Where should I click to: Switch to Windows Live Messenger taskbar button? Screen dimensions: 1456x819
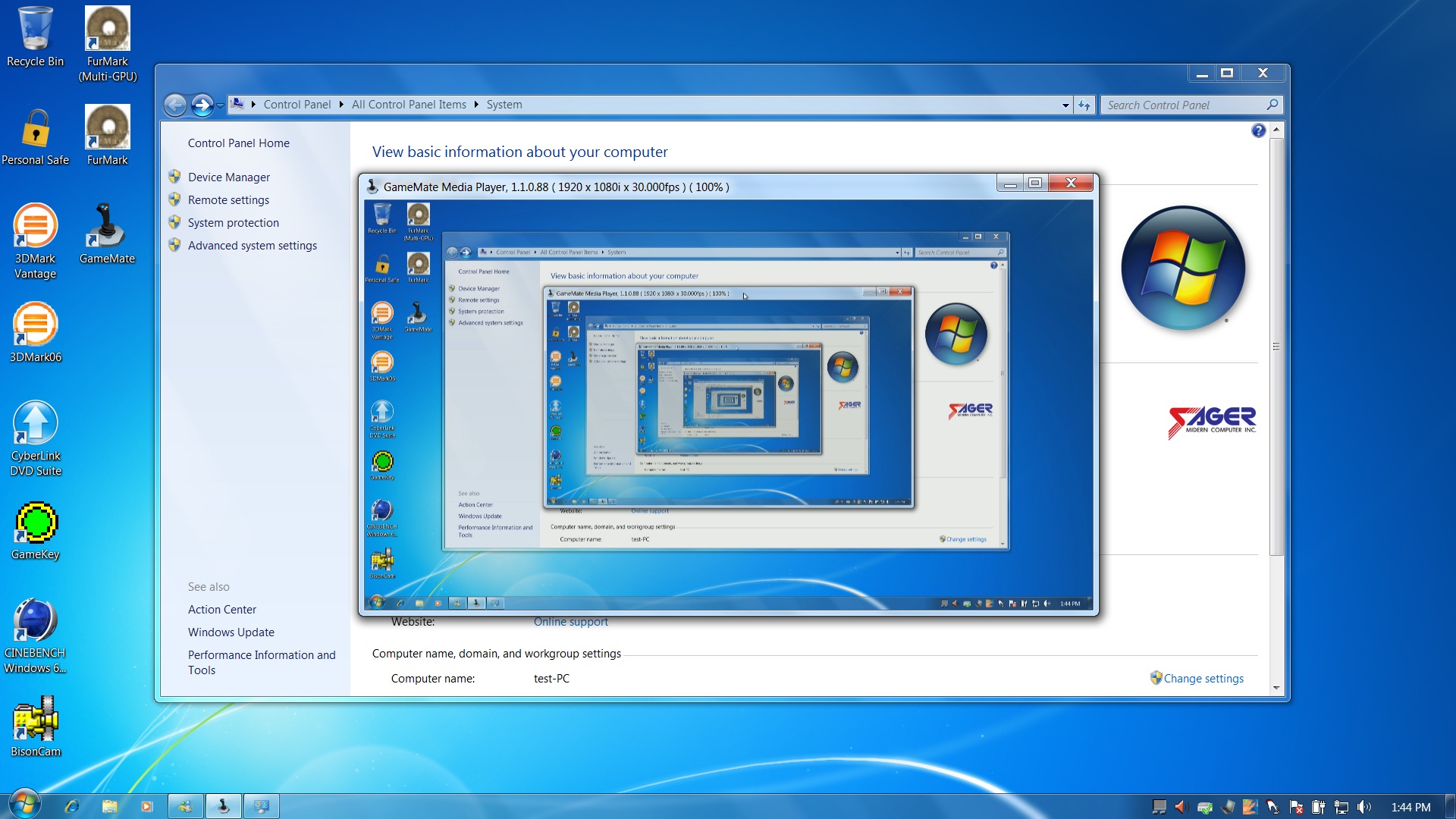tap(186, 806)
